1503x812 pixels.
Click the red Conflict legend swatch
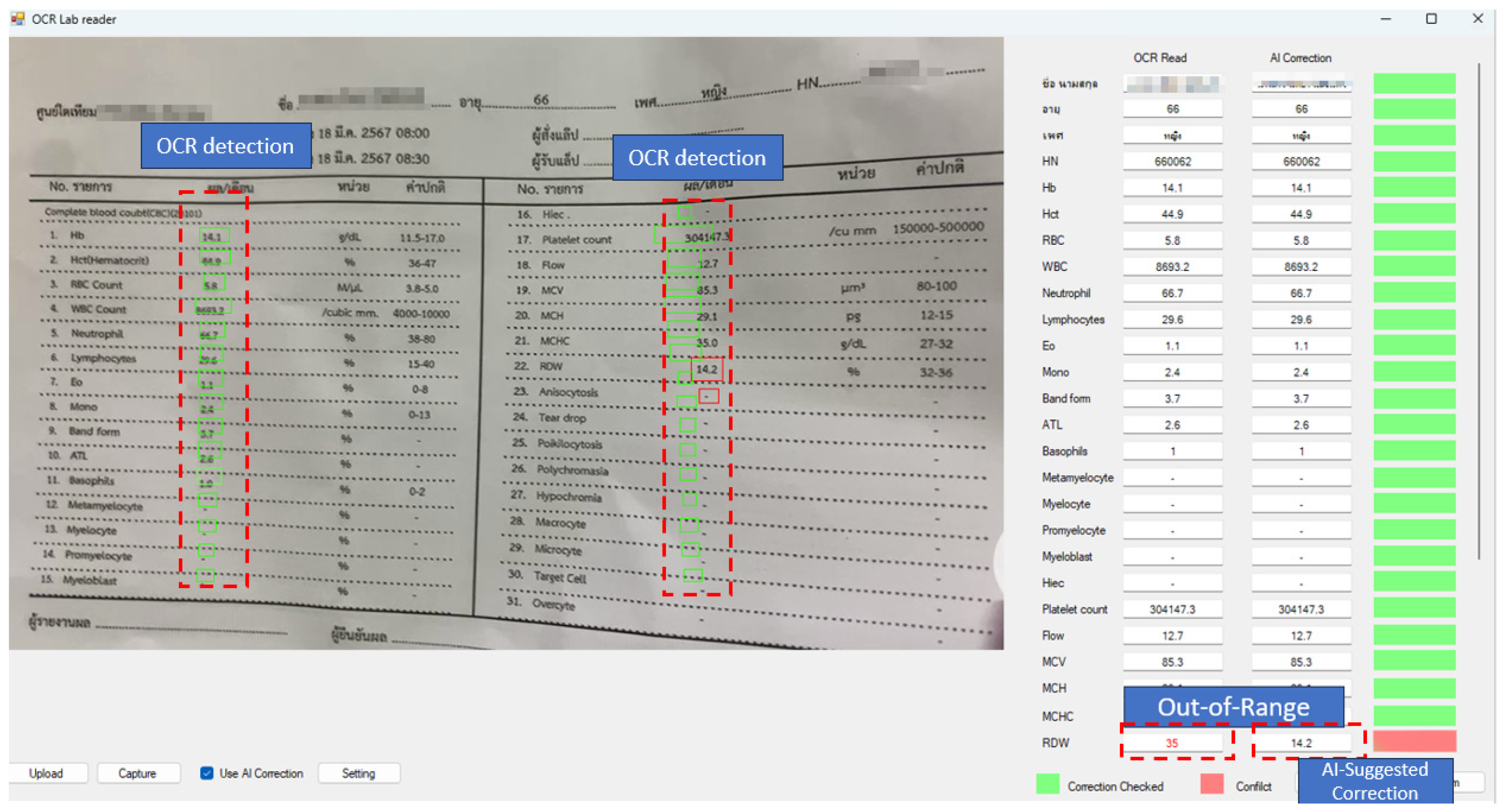[1212, 784]
